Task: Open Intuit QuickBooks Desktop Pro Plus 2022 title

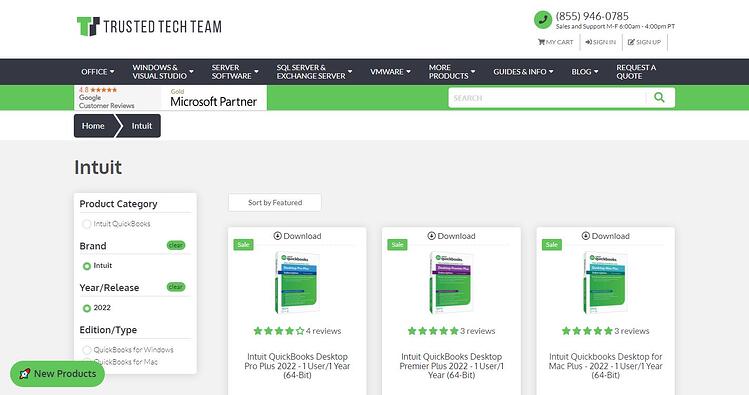Action: point(297,366)
